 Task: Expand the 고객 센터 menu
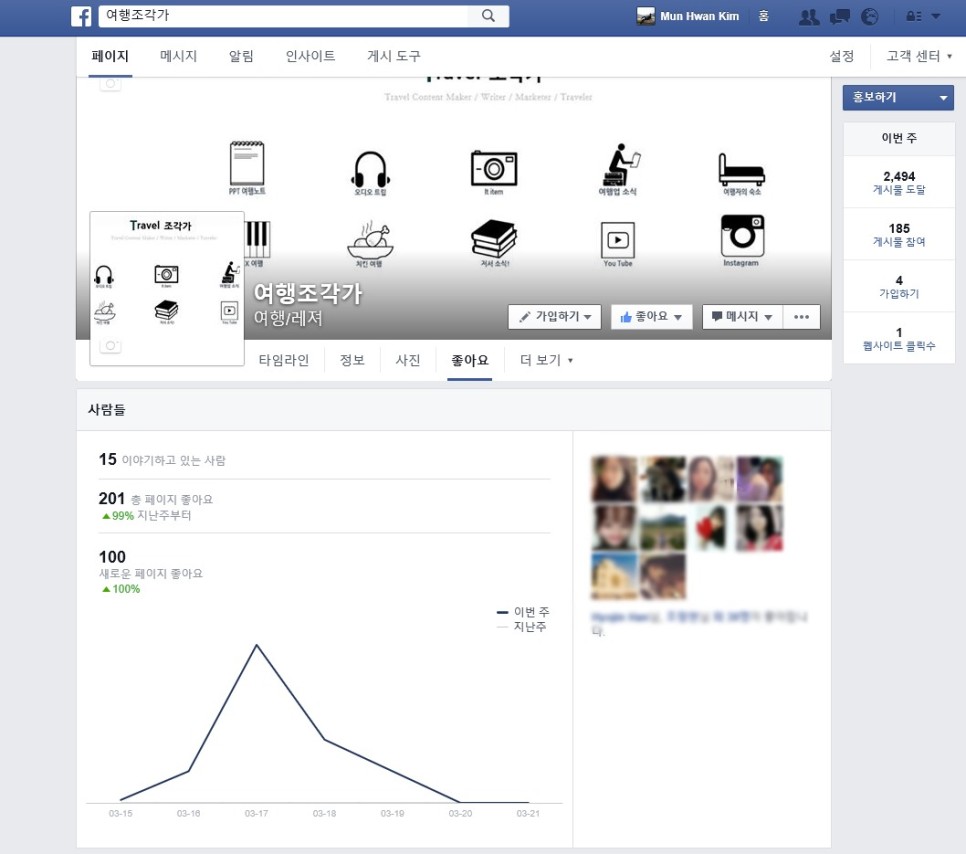(919, 56)
